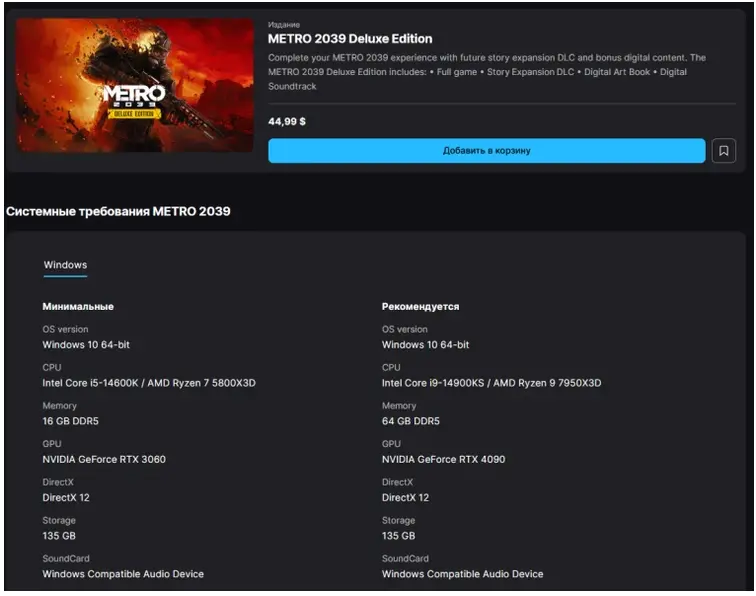The height and width of the screenshot is (596, 756).
Task: Click the 44,99 $ price
Action: pos(287,122)
